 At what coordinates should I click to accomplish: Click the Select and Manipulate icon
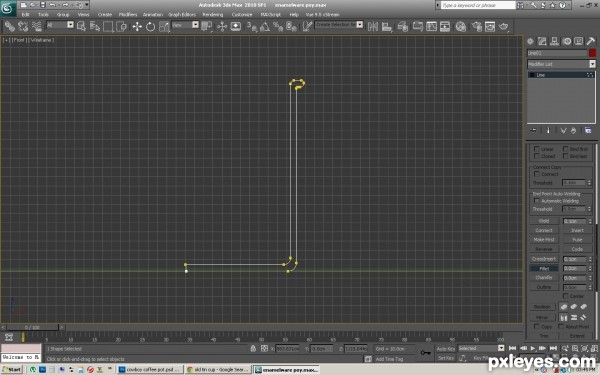[222, 26]
